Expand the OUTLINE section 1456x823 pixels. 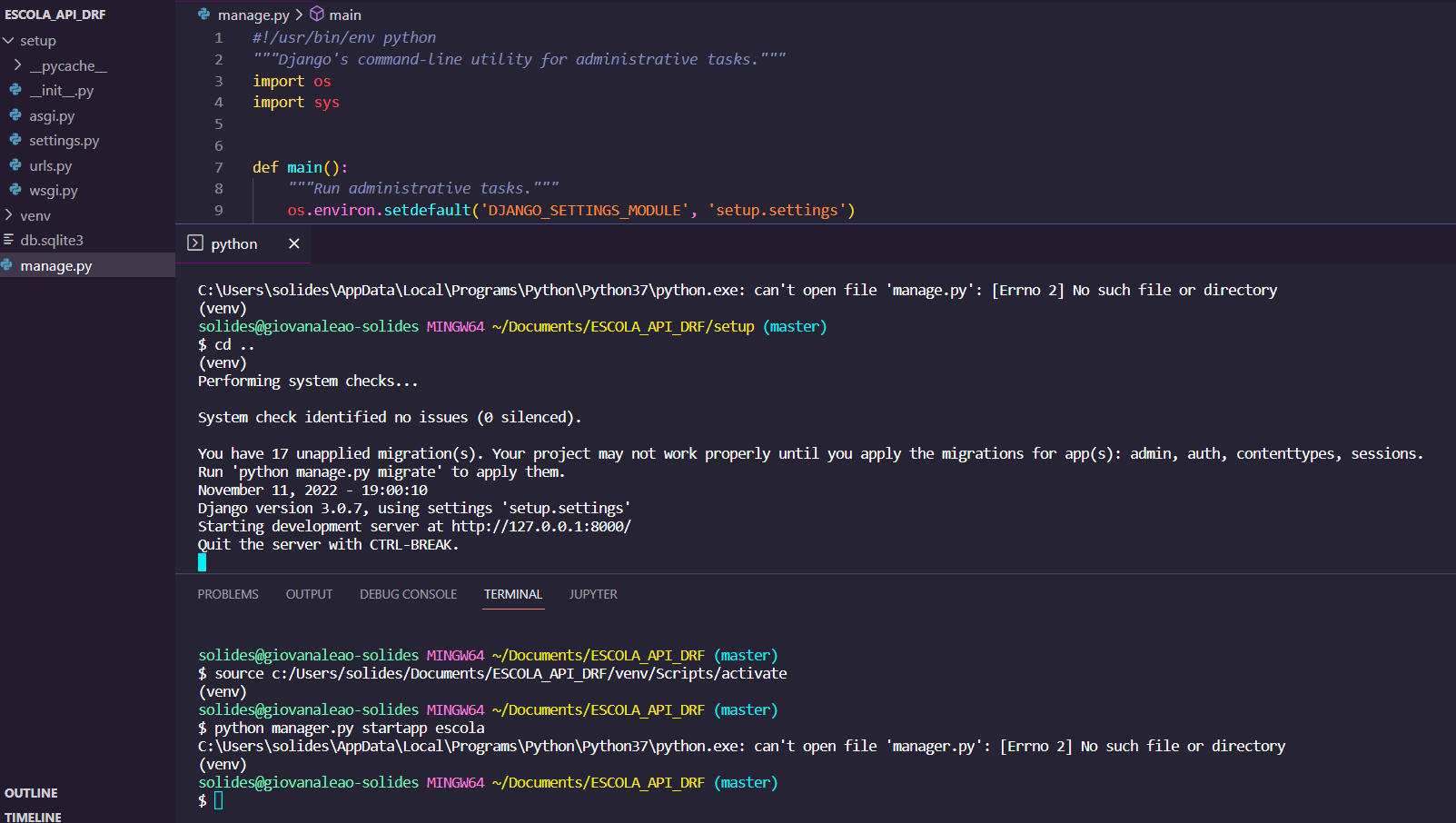coord(32,793)
